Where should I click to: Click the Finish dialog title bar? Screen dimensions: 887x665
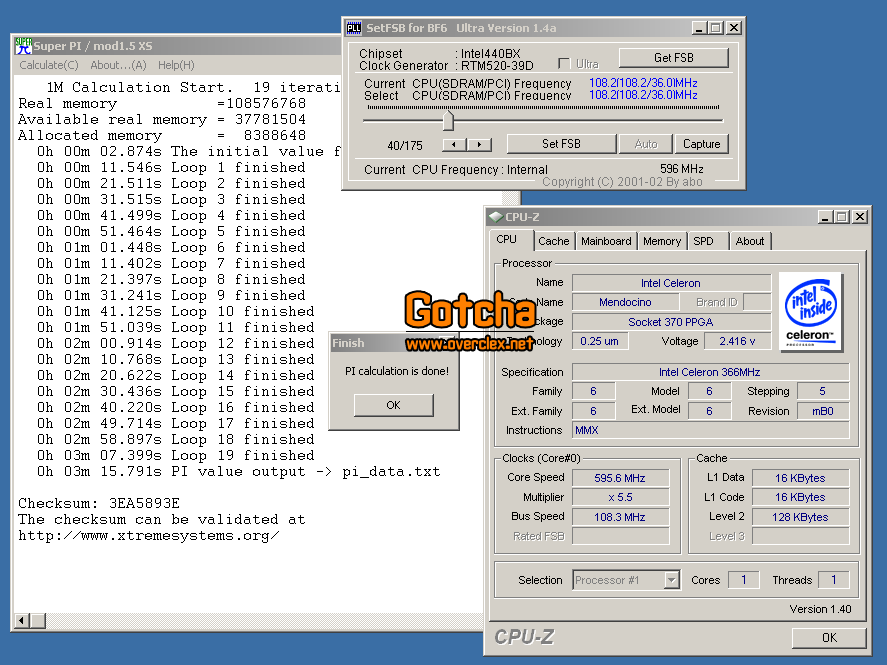393,343
